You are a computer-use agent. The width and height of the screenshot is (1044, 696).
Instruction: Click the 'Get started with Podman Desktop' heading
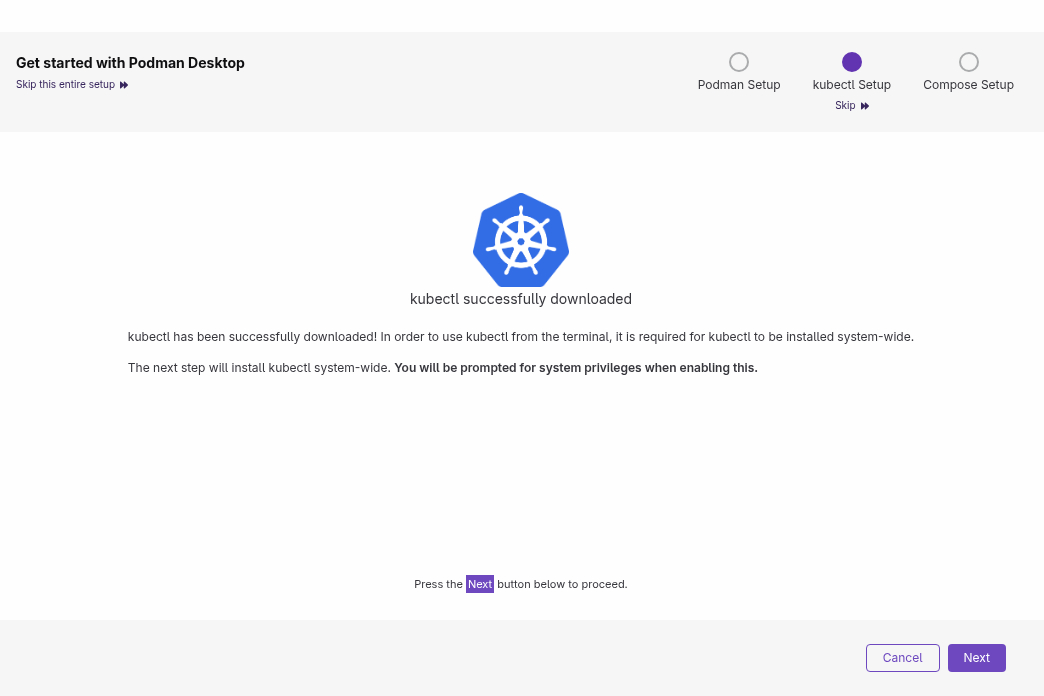[x=130, y=63]
